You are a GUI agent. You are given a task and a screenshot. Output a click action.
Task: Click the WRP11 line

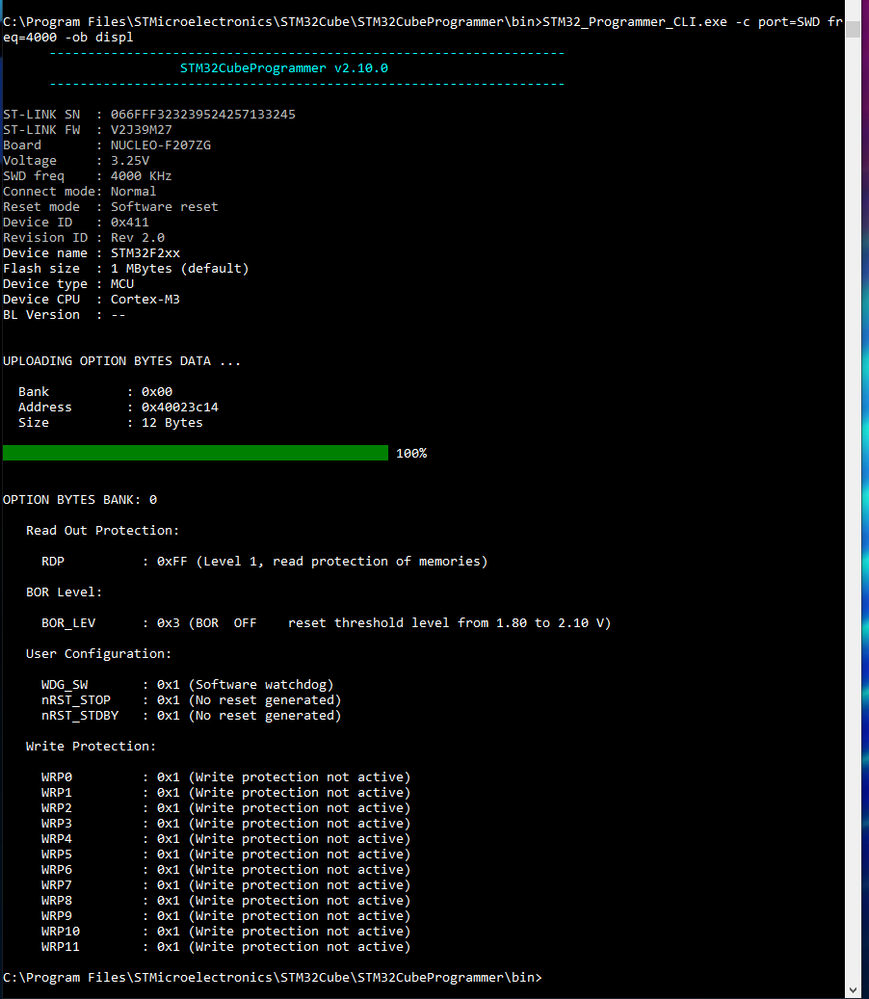226,947
